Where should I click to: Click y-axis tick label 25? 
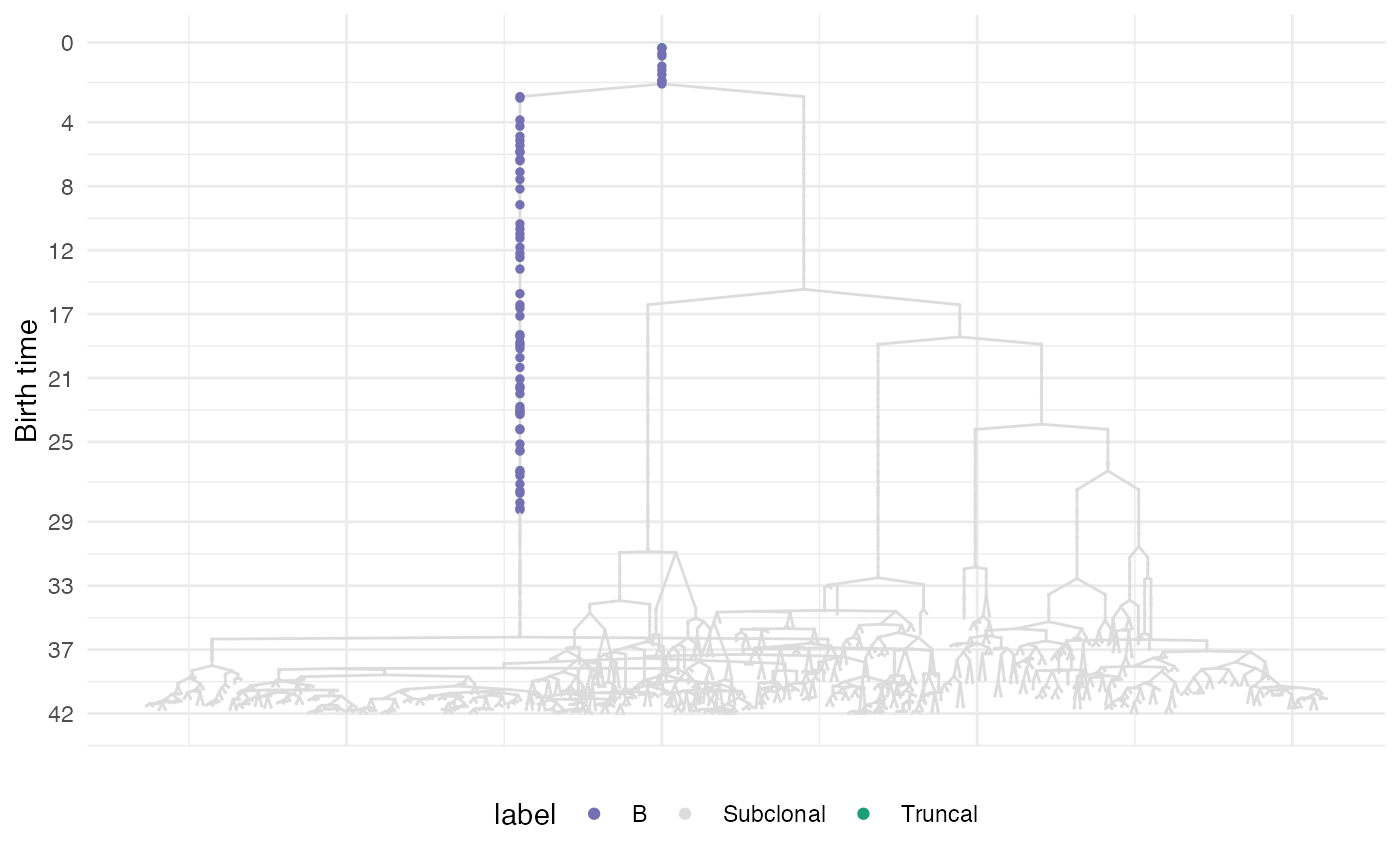pos(62,442)
